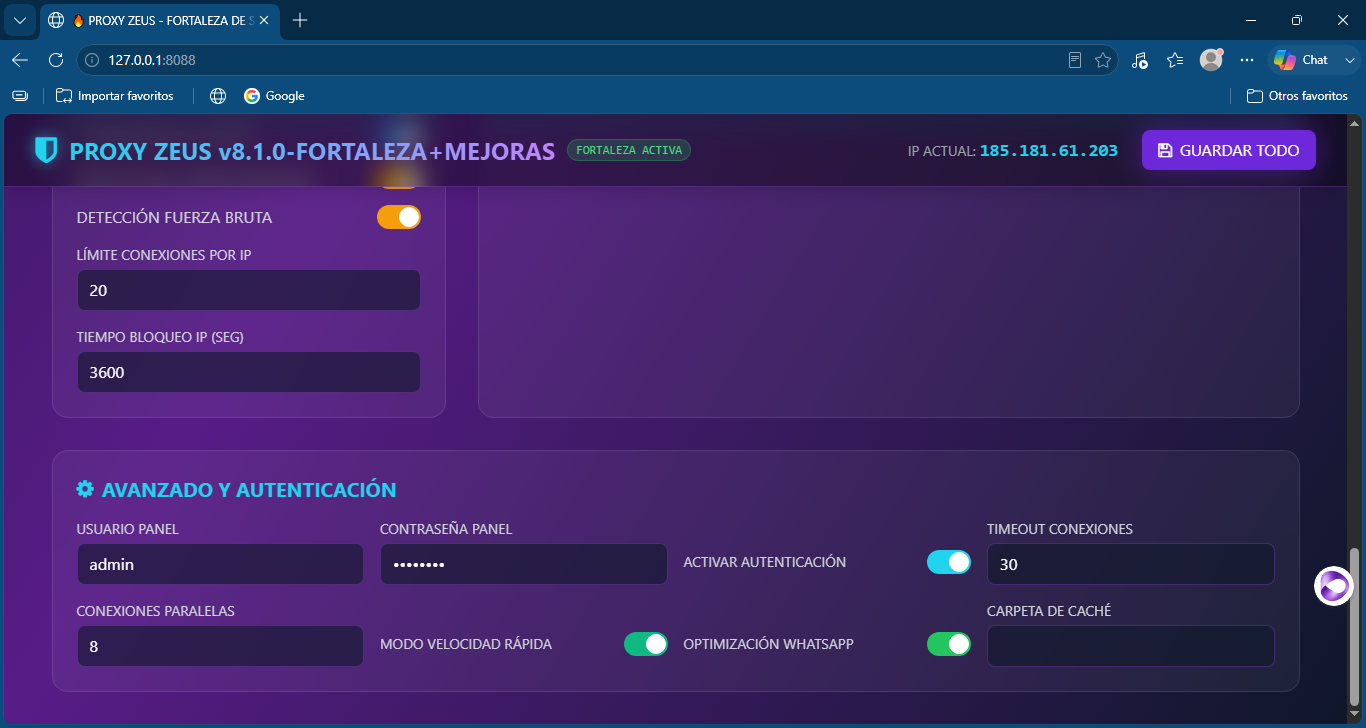Click the page vertical scrollbar thumb
The height and width of the screenshot is (728, 1366).
[x=1355, y=626]
